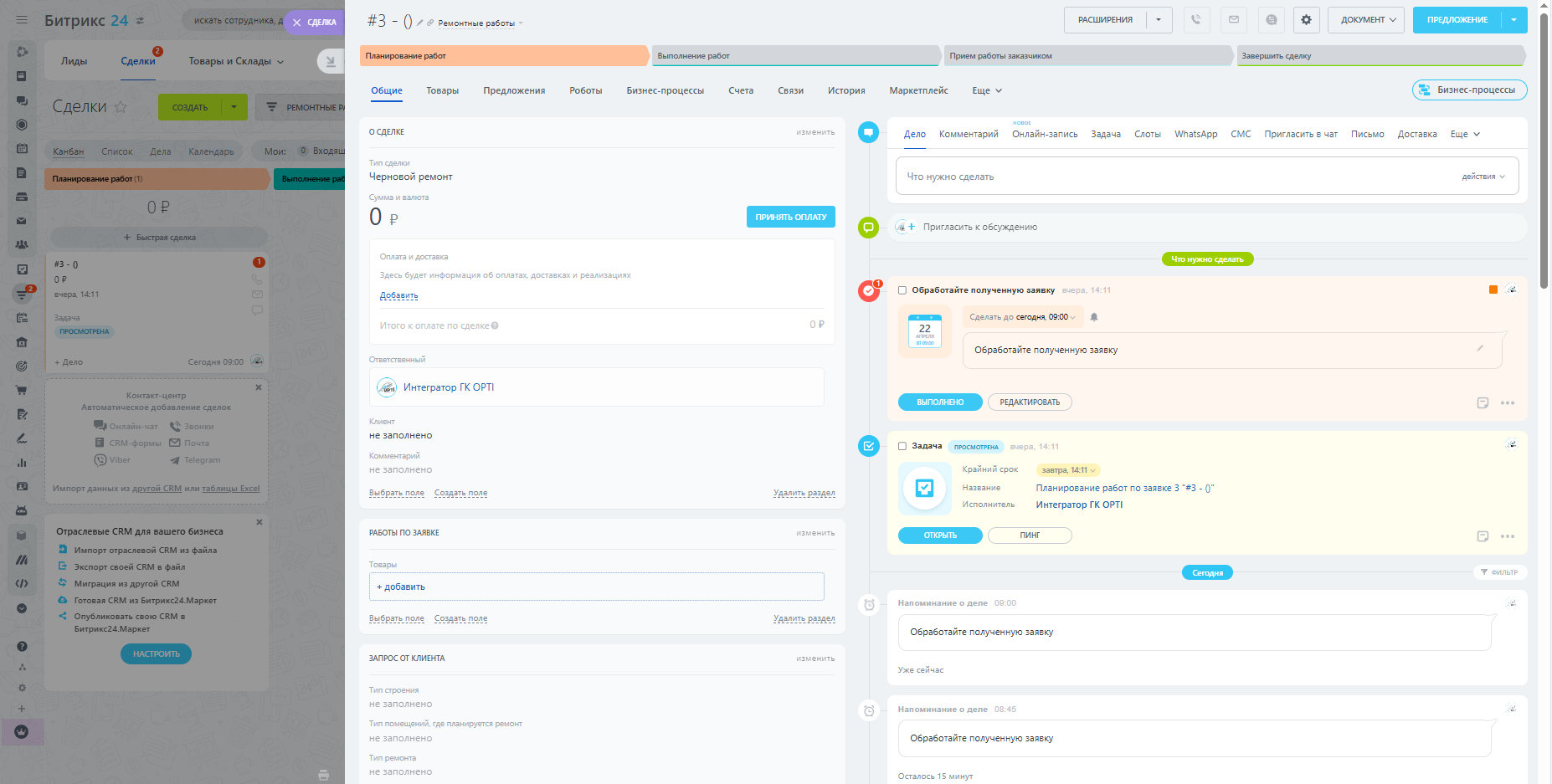Image resolution: width=1552 pixels, height=784 pixels.
Task: Expand the 'Документ' dropdown
Action: click(1369, 20)
